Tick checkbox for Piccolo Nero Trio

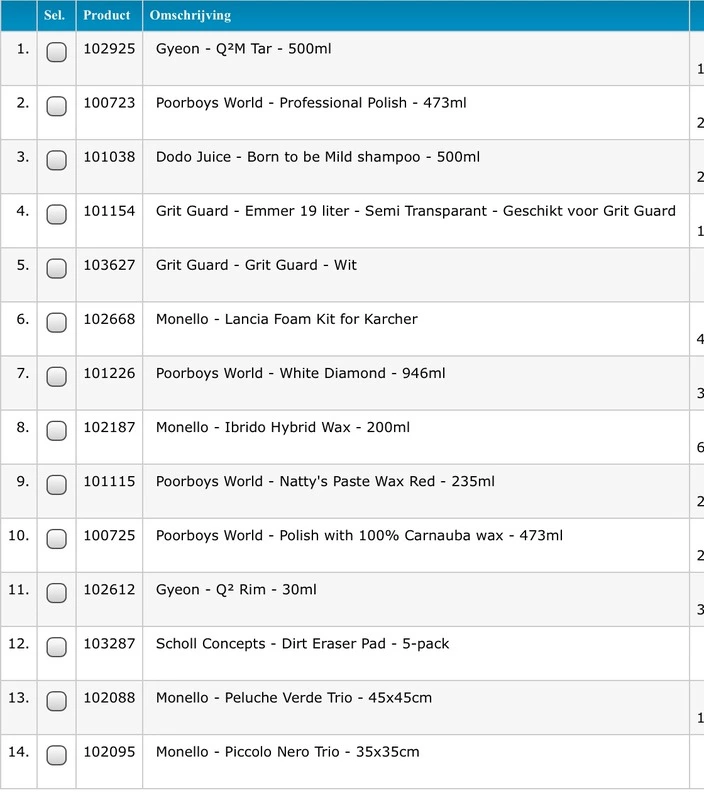[x=56, y=755]
